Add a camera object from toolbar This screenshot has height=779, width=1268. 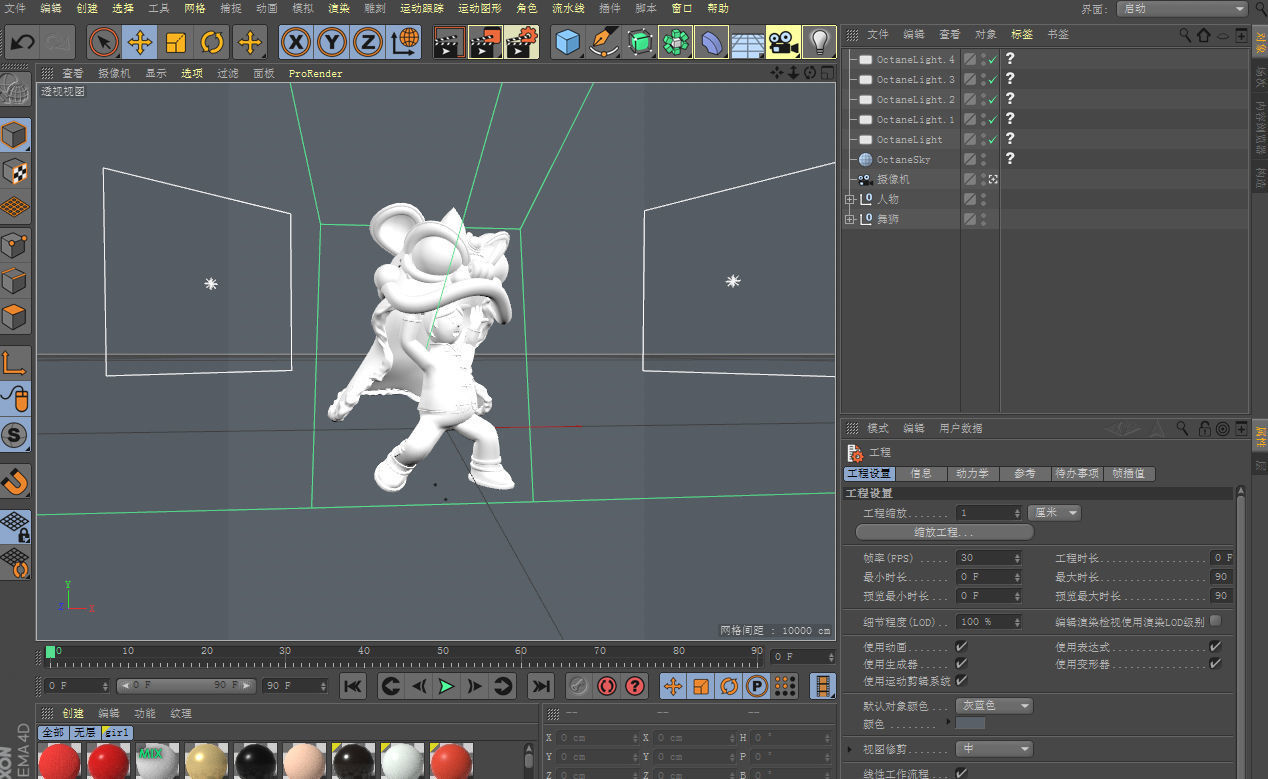783,43
